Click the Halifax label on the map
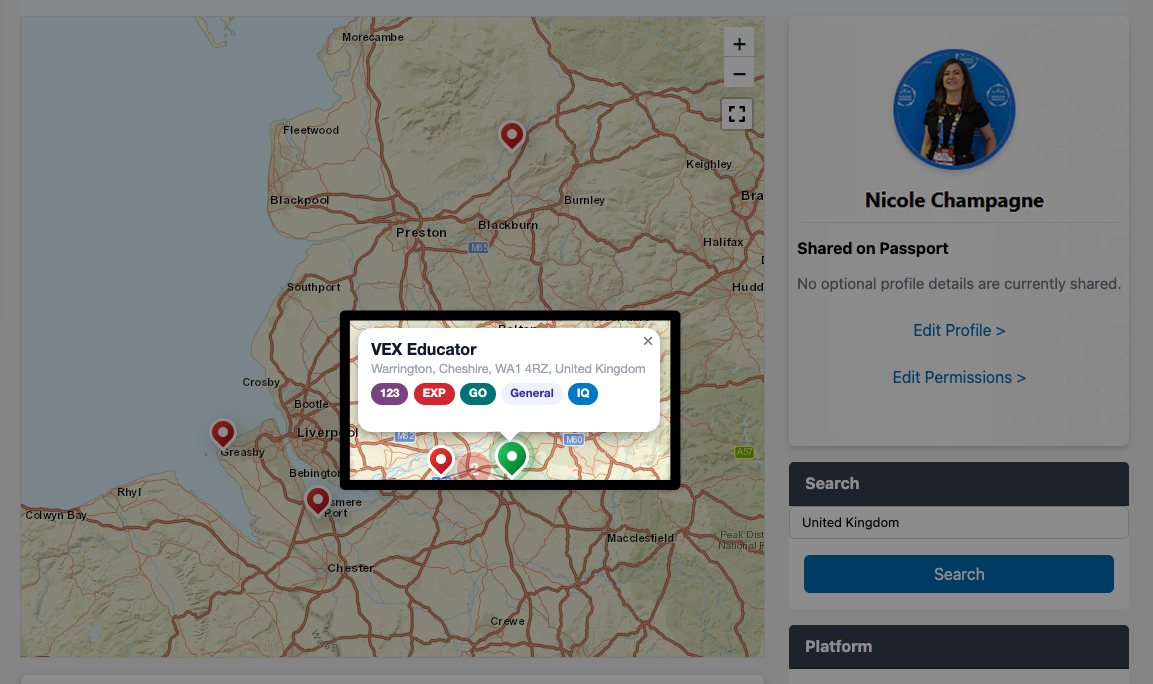 (x=723, y=242)
